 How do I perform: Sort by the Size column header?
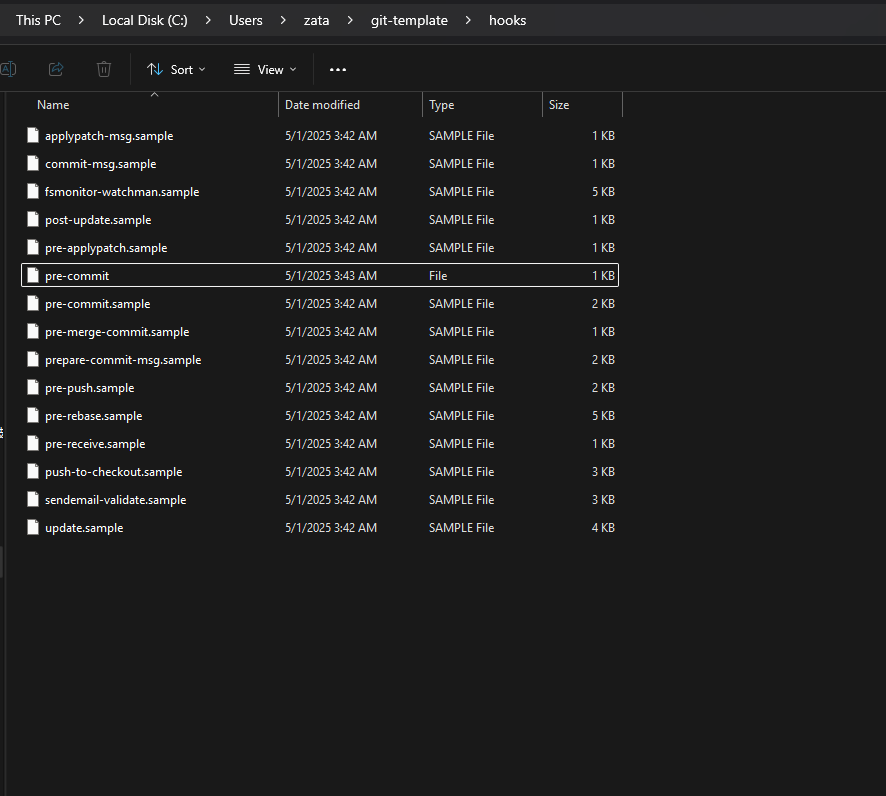(559, 105)
